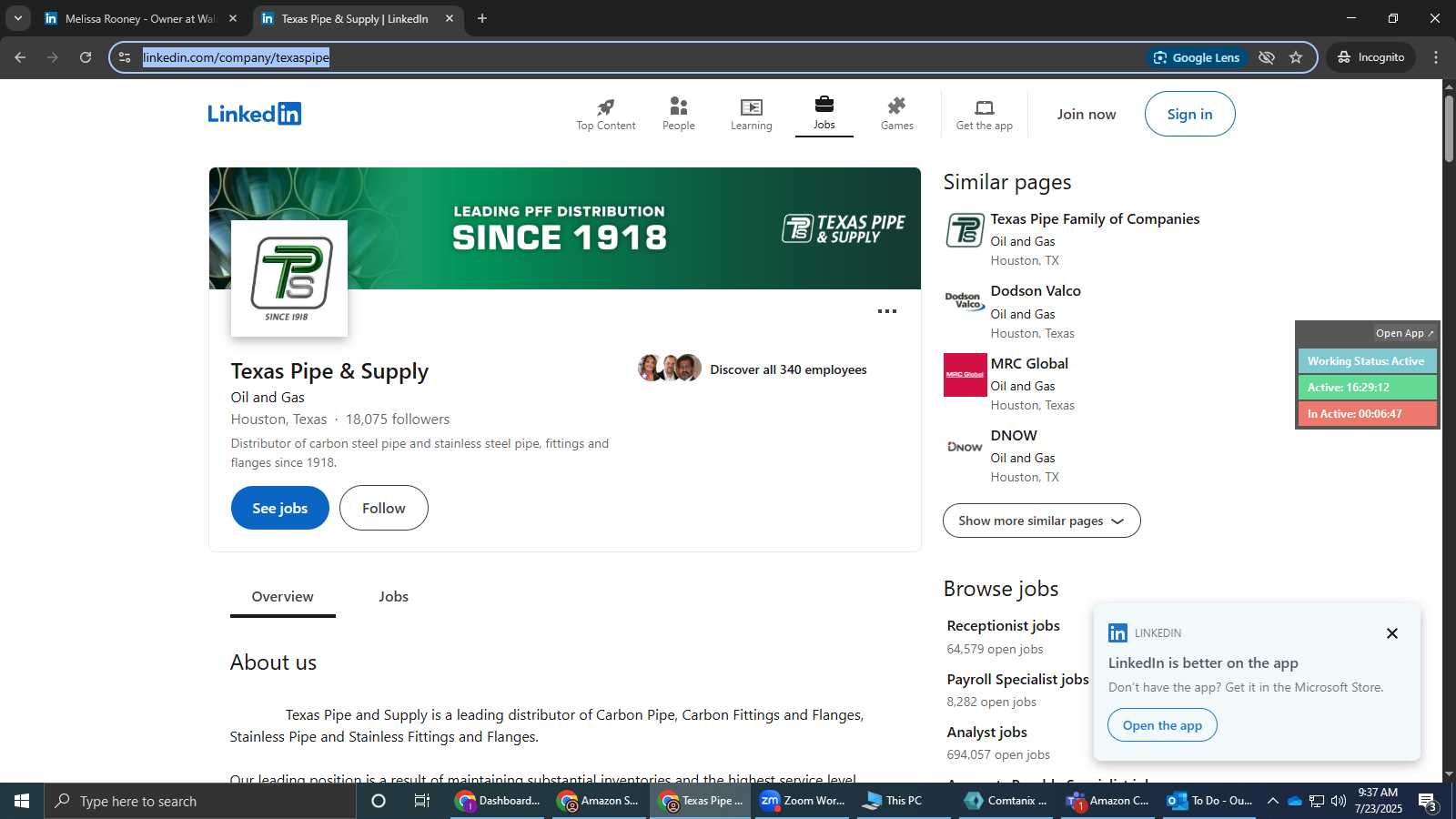The width and height of the screenshot is (1456, 819).
Task: Close the Melissa Rooney tab
Action: click(233, 18)
